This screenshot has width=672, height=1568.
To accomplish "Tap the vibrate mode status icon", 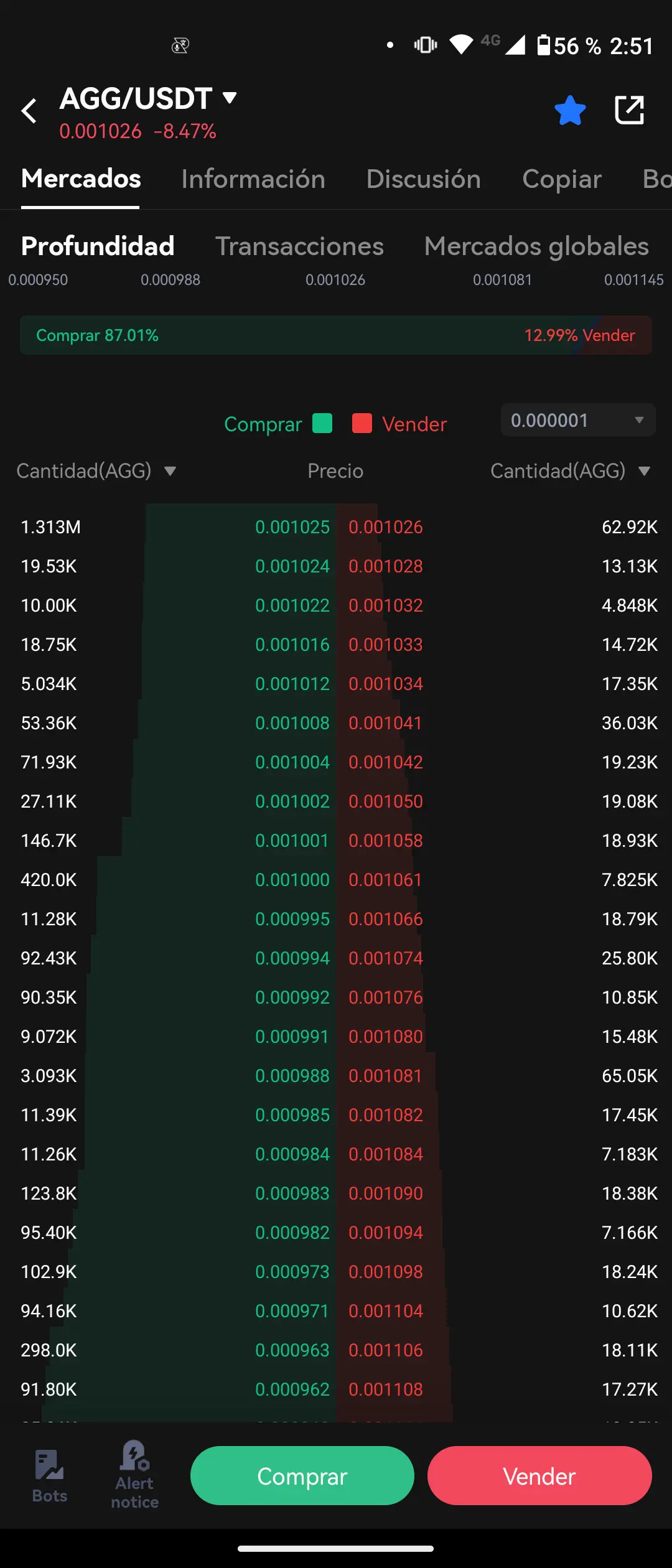I will (426, 45).
